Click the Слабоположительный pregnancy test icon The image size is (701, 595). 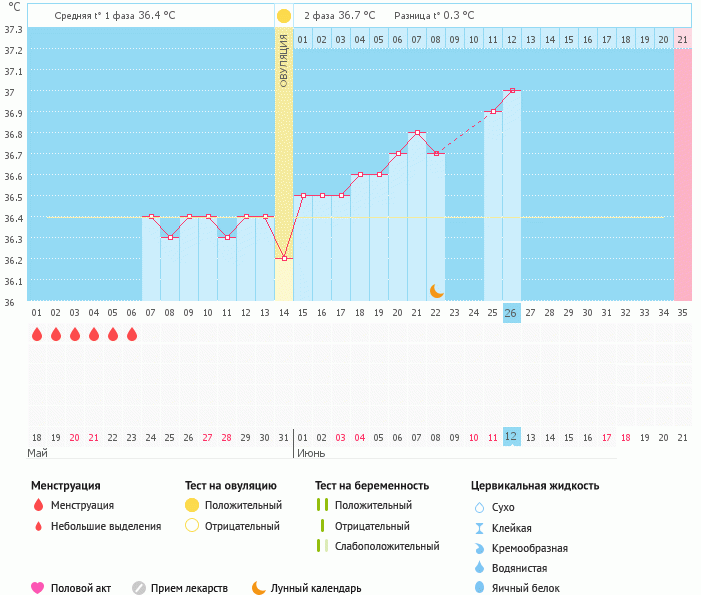(x=321, y=546)
